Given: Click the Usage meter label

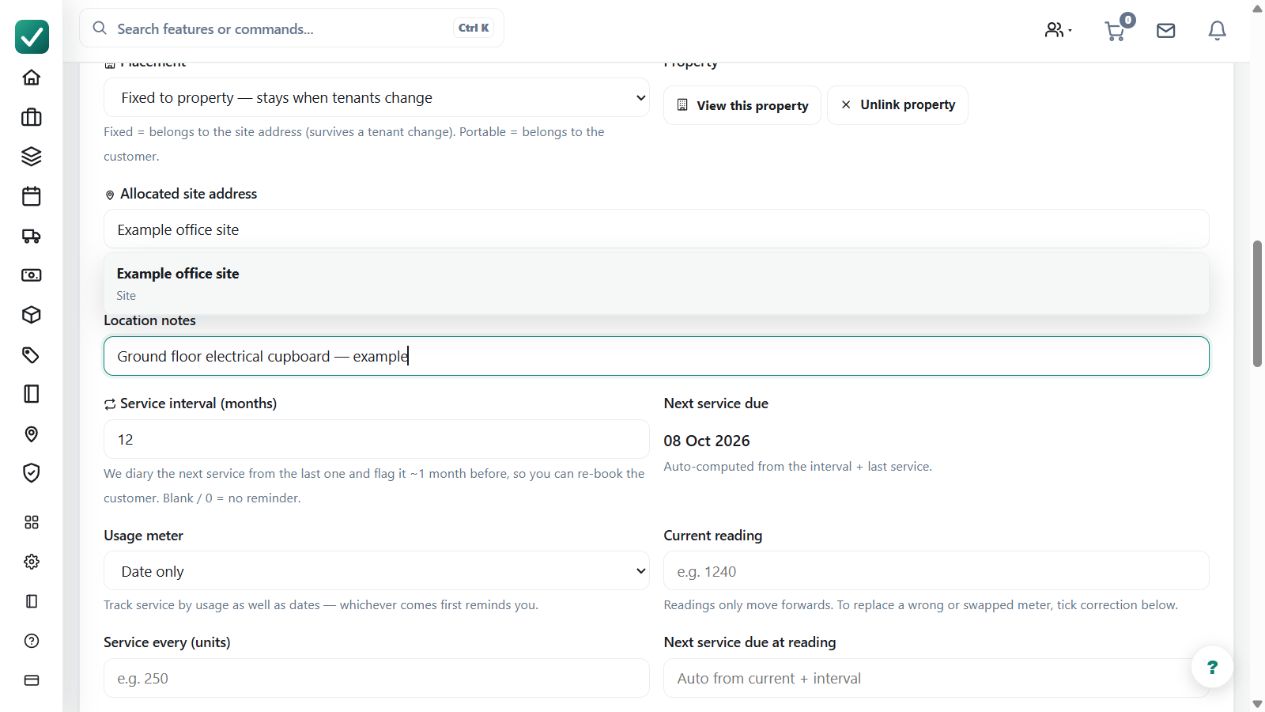Looking at the screenshot, I should (143, 536).
